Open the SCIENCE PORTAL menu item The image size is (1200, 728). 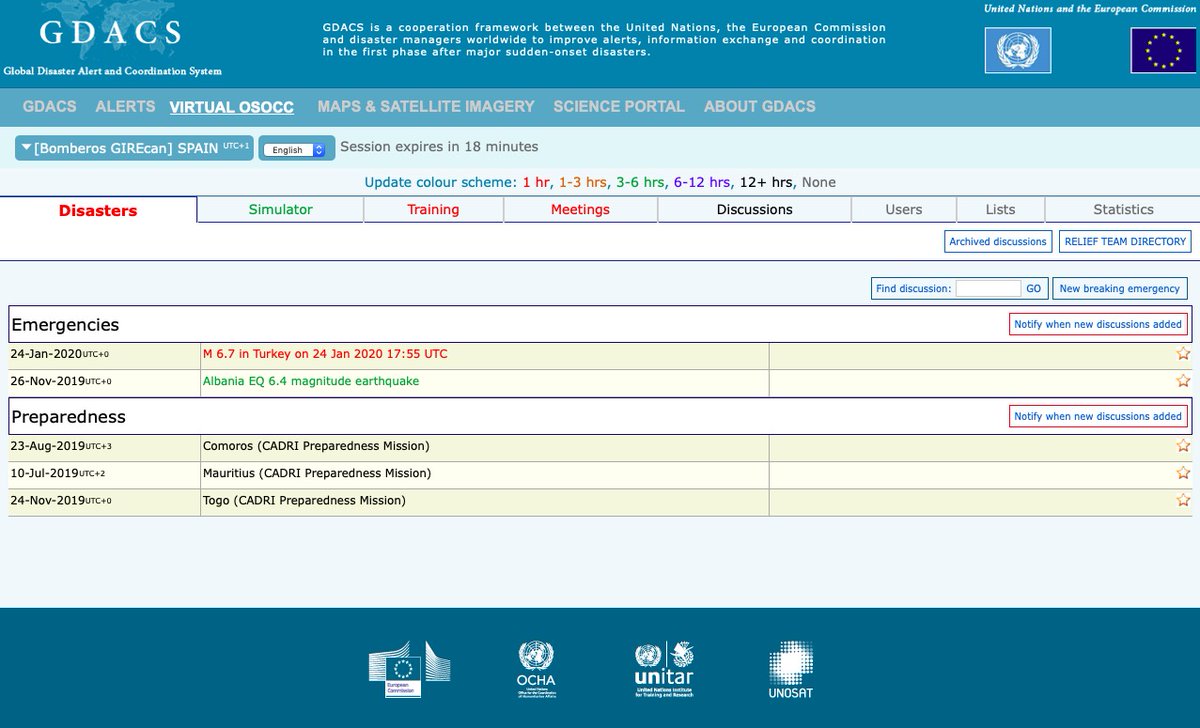point(619,106)
